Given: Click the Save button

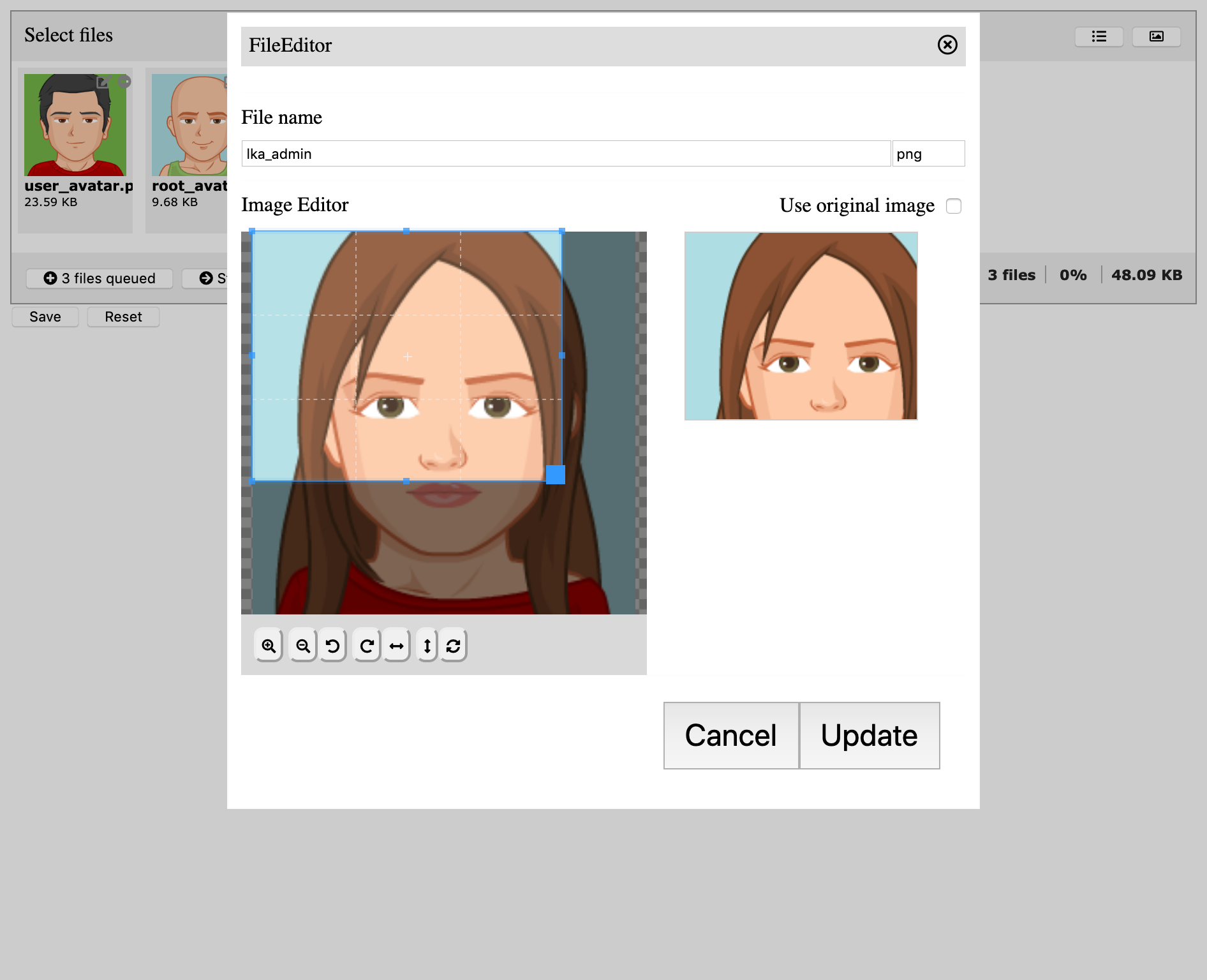Looking at the screenshot, I should [x=45, y=317].
